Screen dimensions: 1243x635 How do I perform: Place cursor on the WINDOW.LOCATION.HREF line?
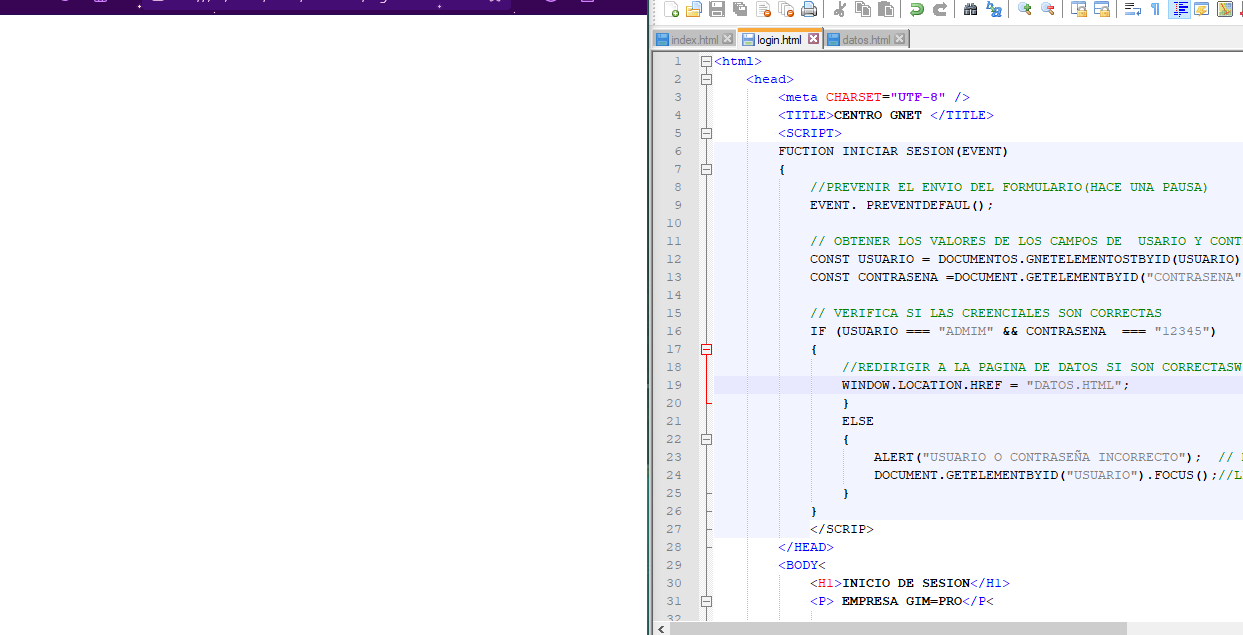[x=984, y=385]
